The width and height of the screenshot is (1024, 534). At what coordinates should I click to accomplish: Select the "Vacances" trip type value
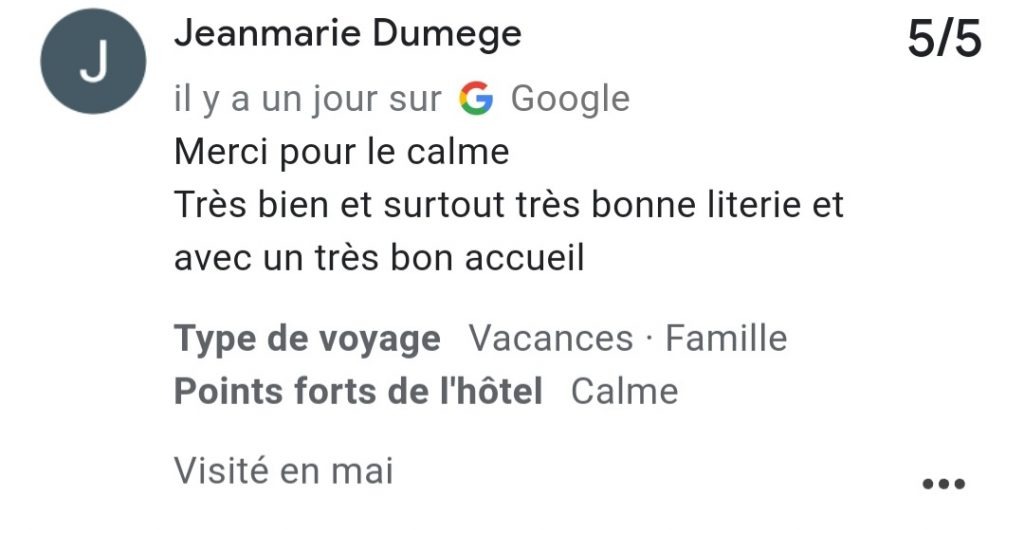click(551, 338)
